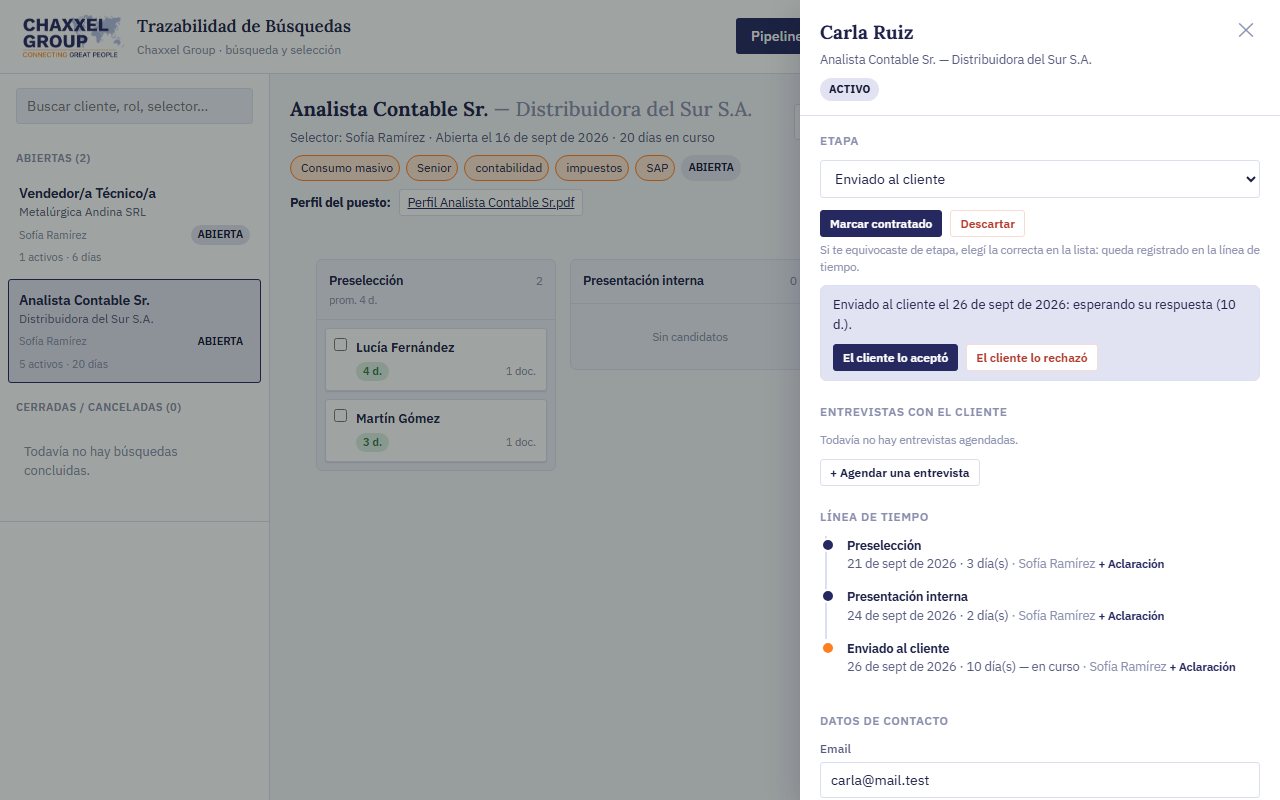Open Perfil Analista Contable Sr.pdf link
This screenshot has width=1280, height=800.
click(x=491, y=202)
